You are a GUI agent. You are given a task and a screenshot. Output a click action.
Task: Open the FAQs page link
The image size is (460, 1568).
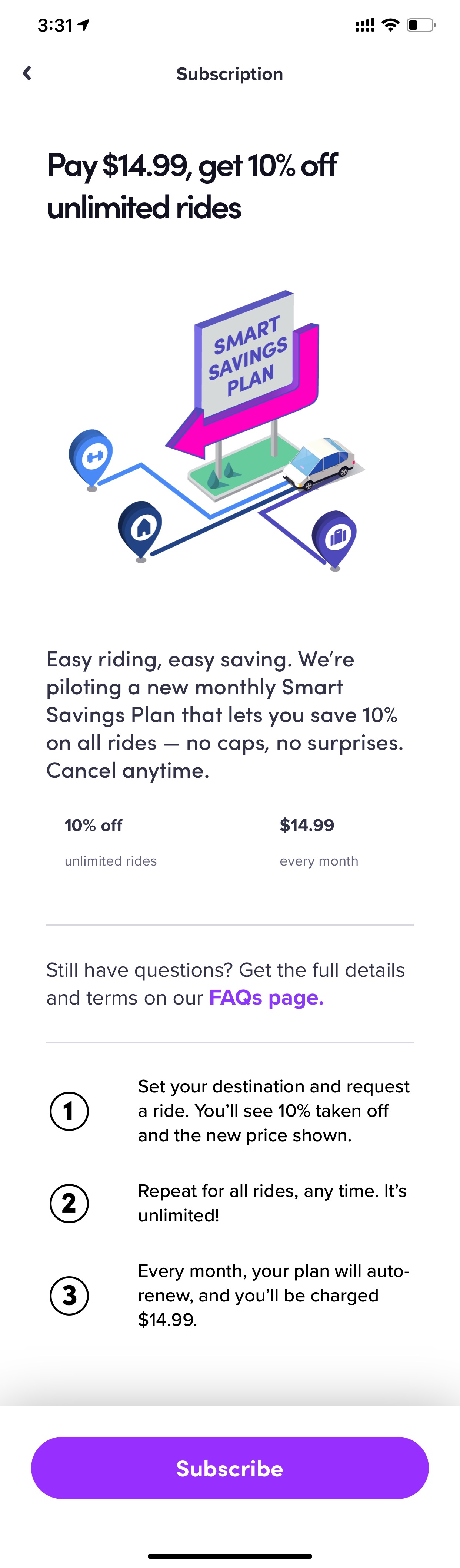click(266, 998)
